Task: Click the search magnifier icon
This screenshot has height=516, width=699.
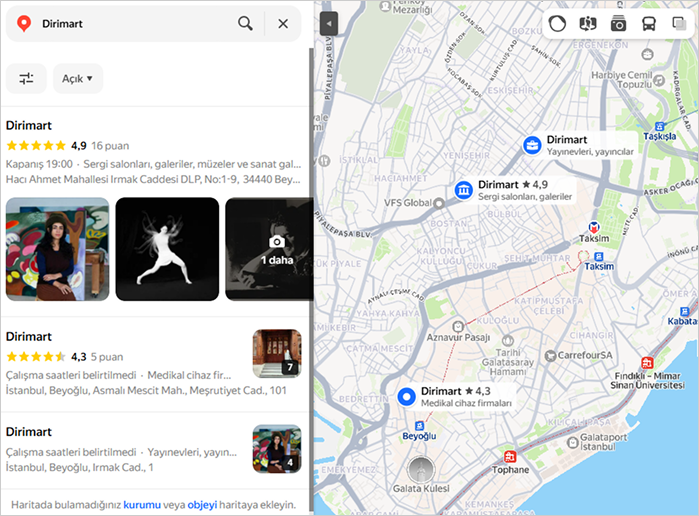Action: [x=245, y=23]
